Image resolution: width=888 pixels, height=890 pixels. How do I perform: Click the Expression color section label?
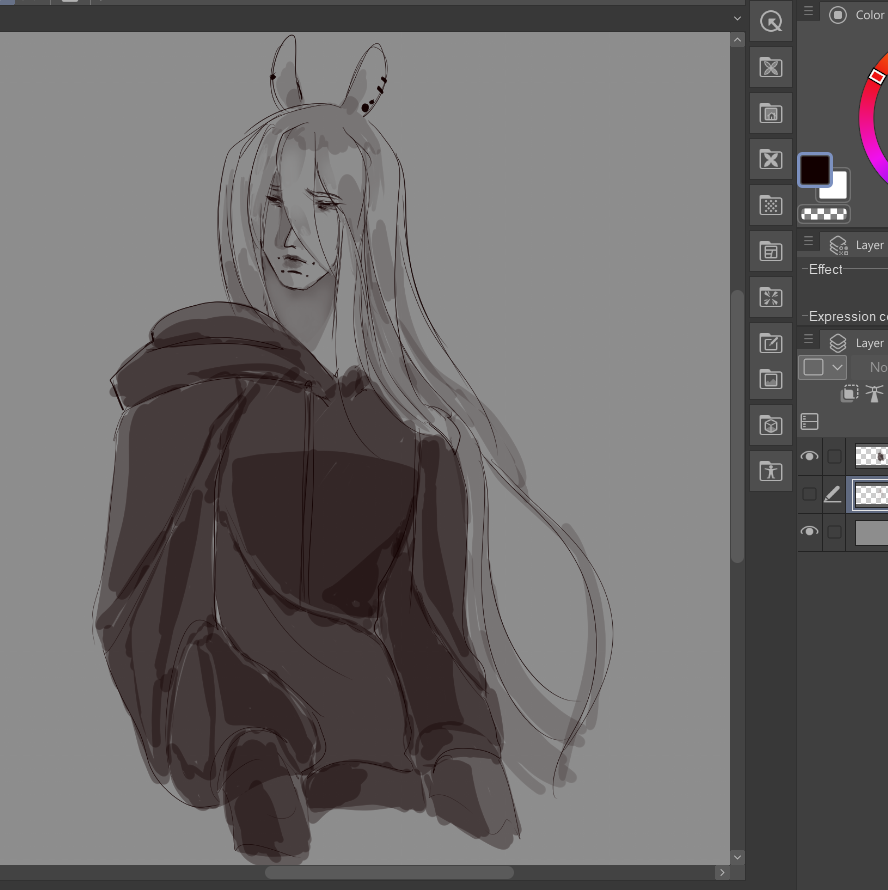[848, 316]
